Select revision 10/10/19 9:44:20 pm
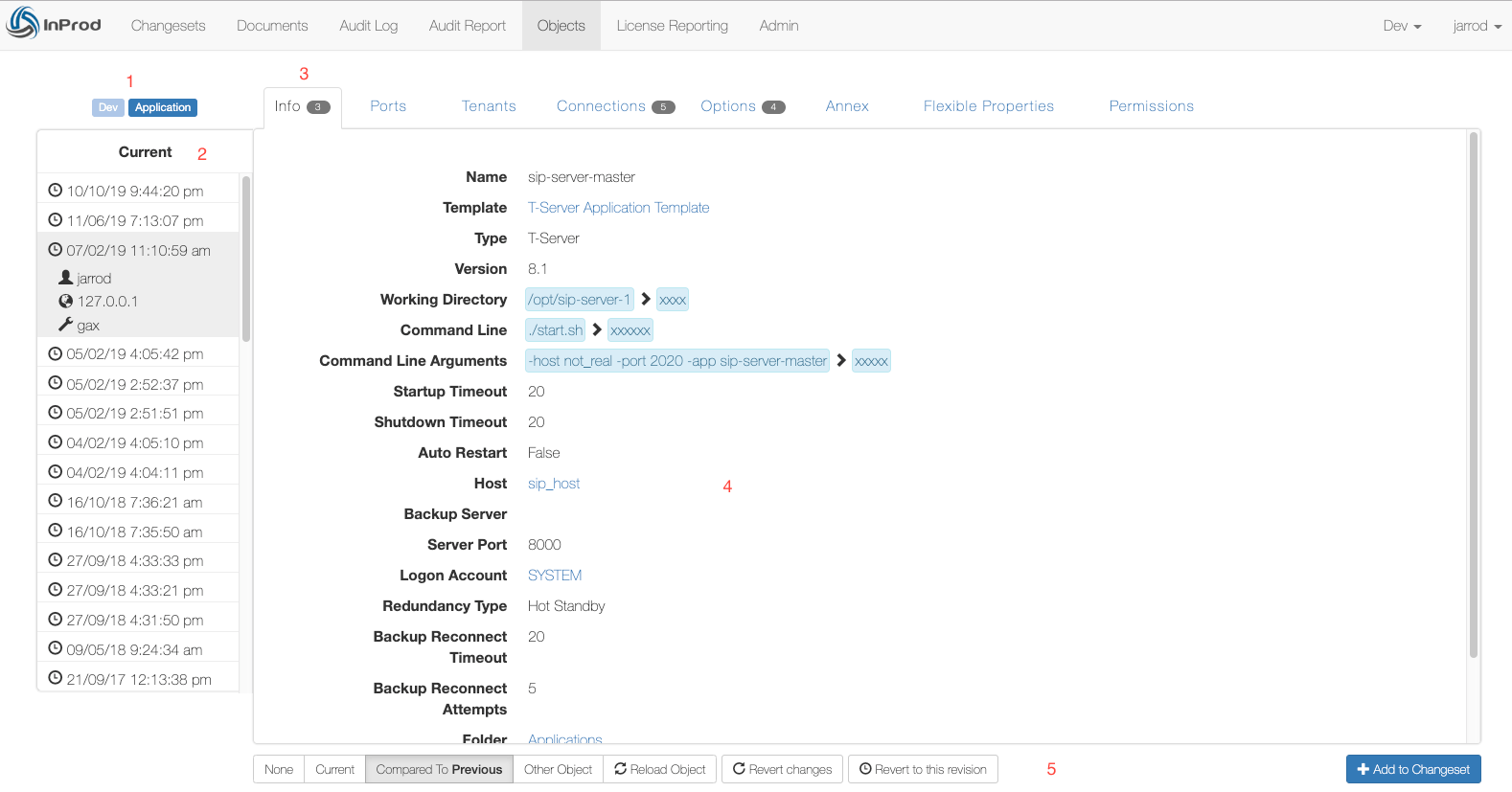This screenshot has width=1512, height=792. click(138, 191)
